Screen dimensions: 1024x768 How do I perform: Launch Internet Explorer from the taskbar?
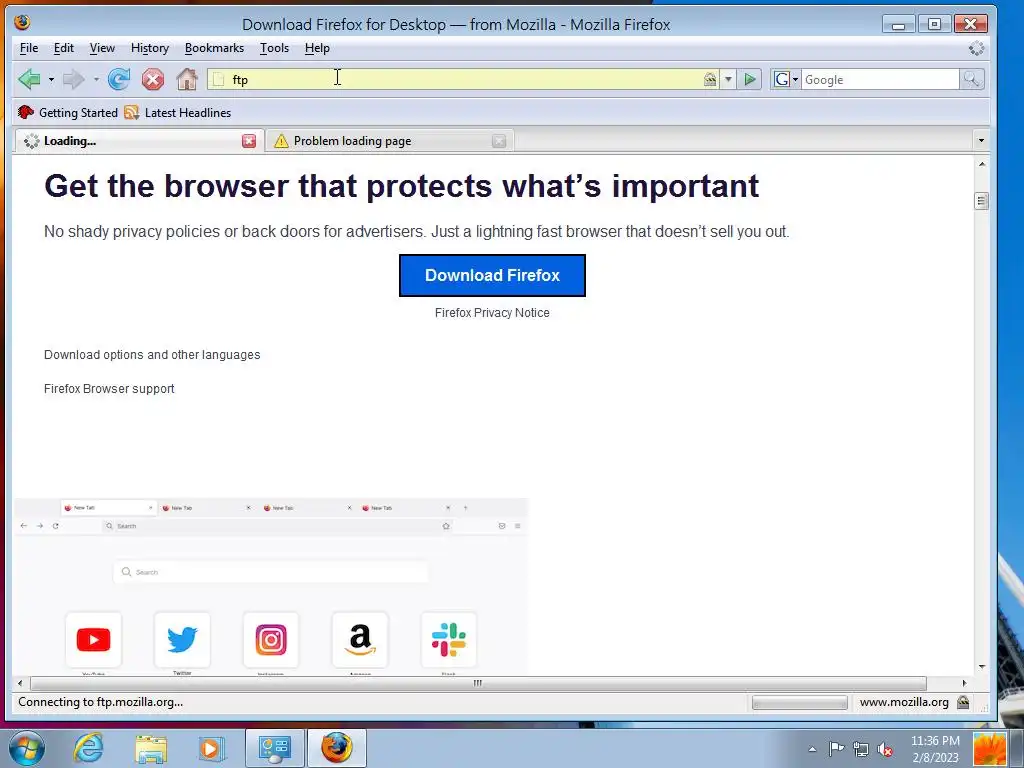[88, 748]
